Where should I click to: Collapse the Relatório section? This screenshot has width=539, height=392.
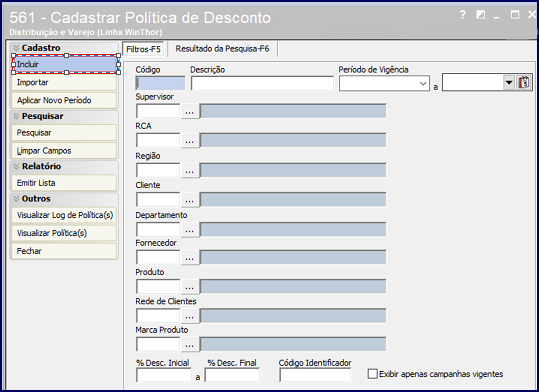(x=16, y=166)
